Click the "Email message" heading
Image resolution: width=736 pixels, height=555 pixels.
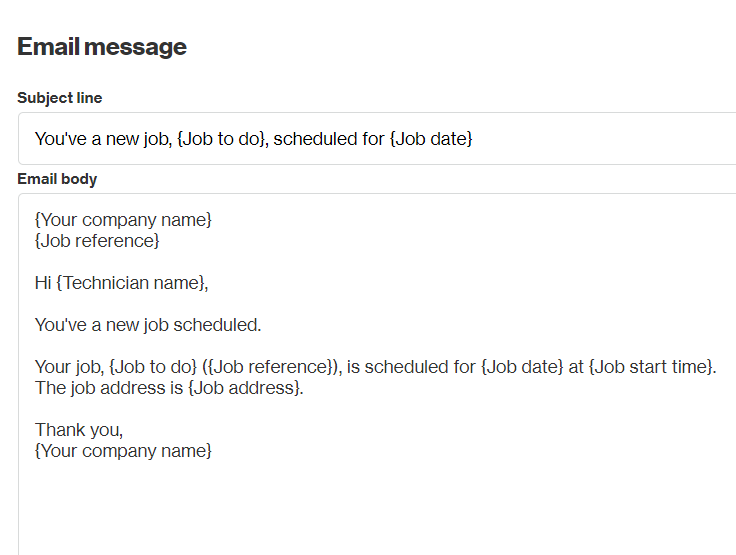[102, 47]
